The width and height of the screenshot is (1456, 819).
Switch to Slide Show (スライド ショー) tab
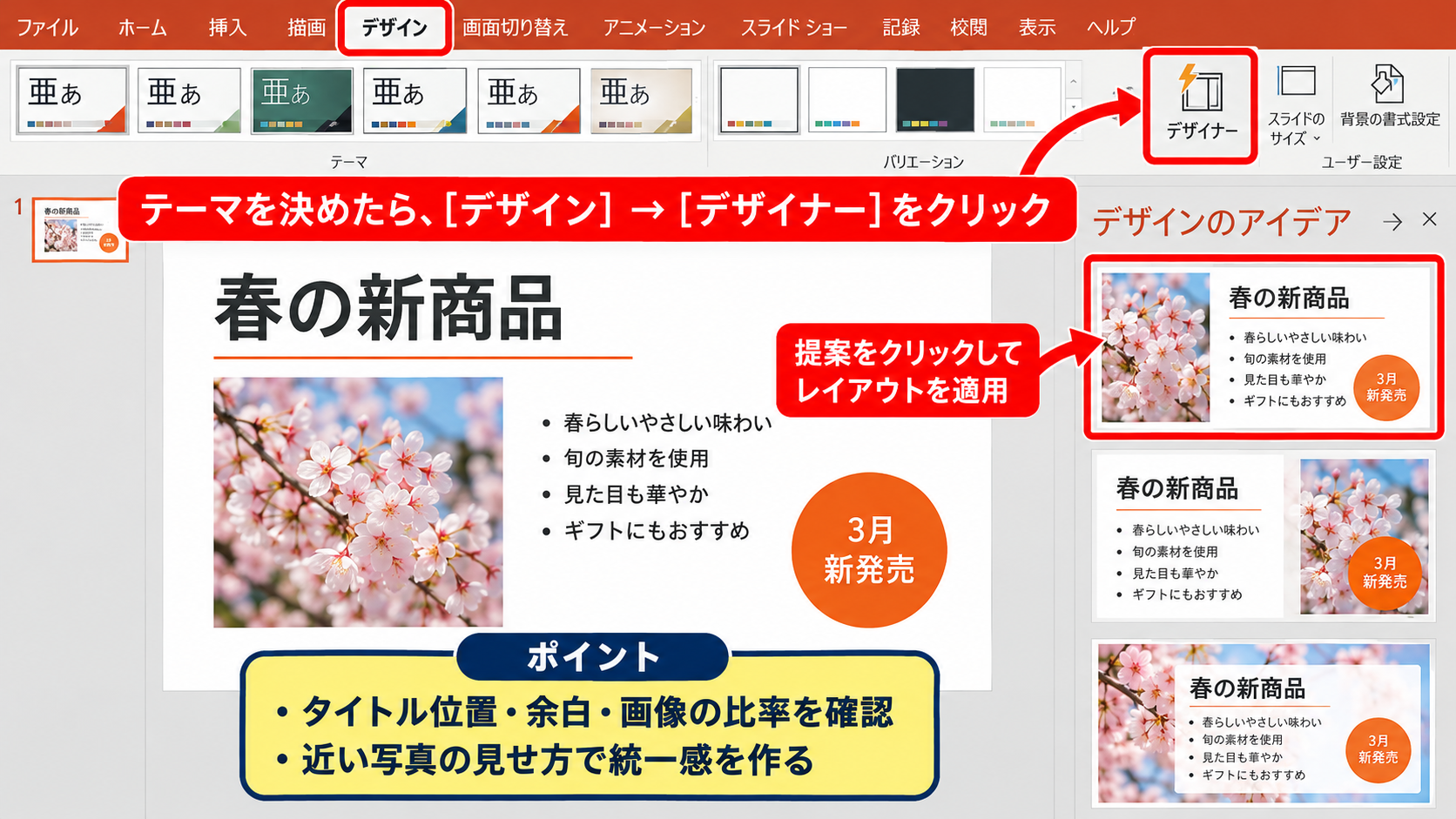pyautogui.click(x=793, y=27)
